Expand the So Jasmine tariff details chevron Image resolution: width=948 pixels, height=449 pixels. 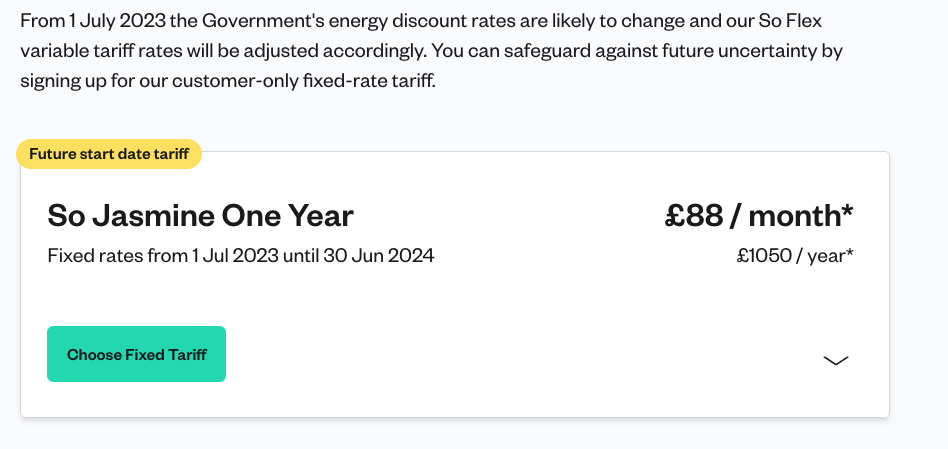836,361
